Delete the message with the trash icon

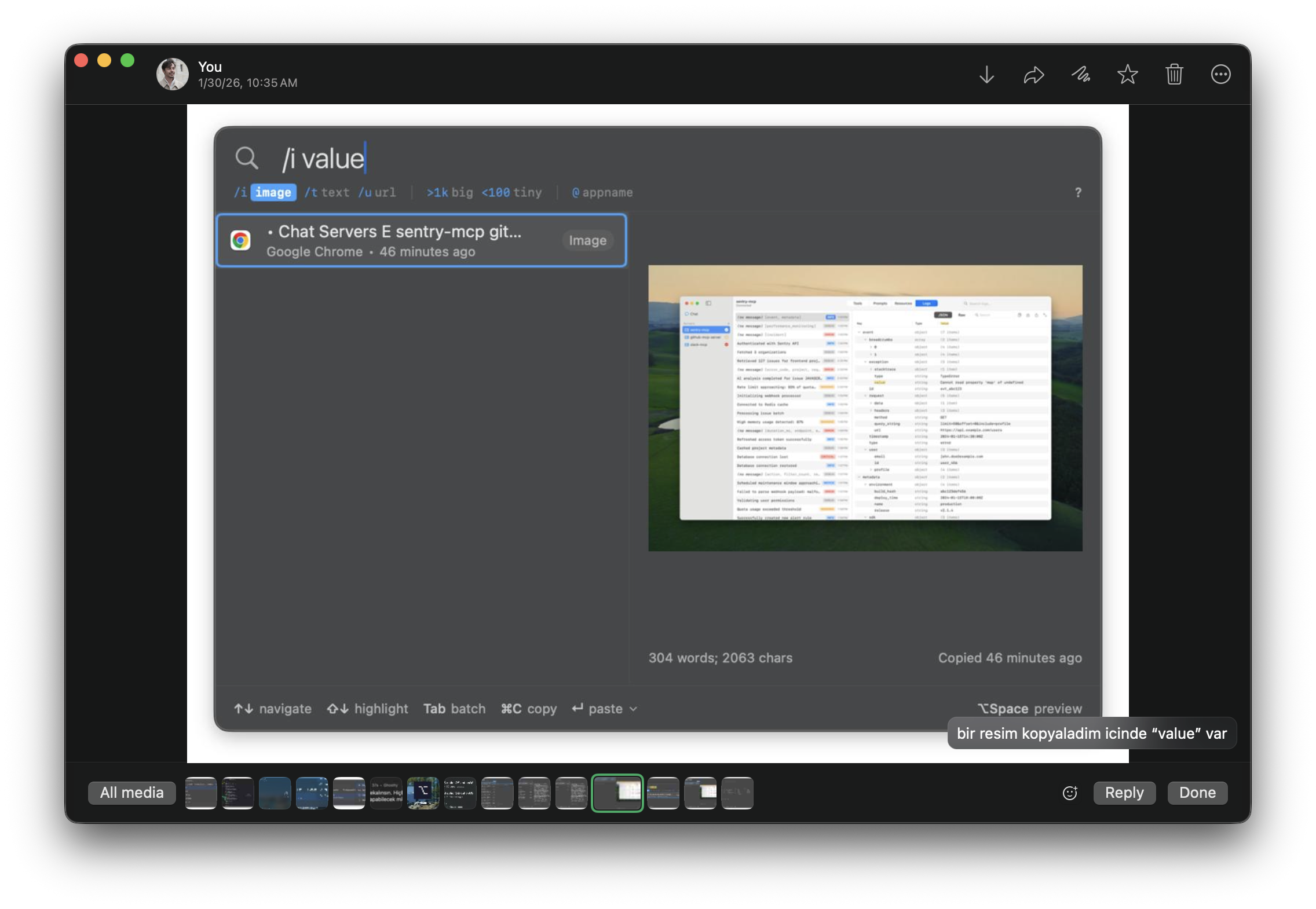pos(1174,74)
